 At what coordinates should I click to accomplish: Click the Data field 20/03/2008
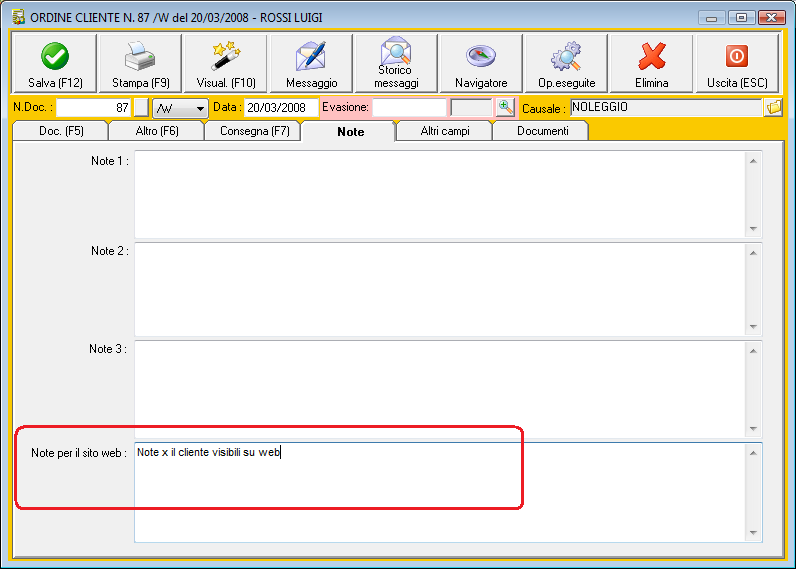click(x=281, y=108)
